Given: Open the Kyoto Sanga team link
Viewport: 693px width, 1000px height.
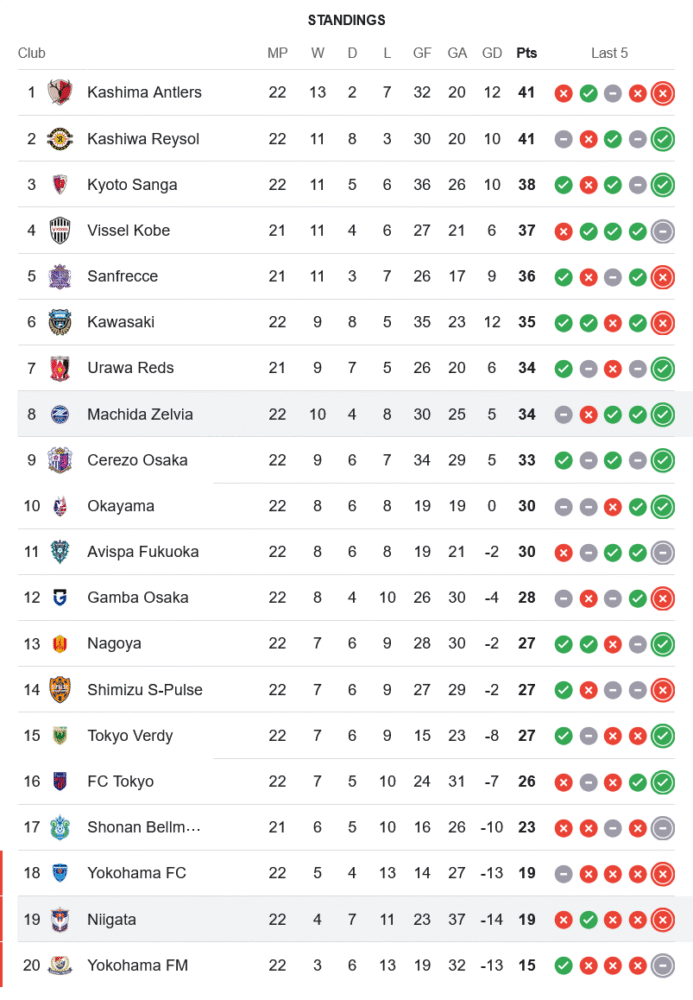Looking at the screenshot, I should pos(132,184).
